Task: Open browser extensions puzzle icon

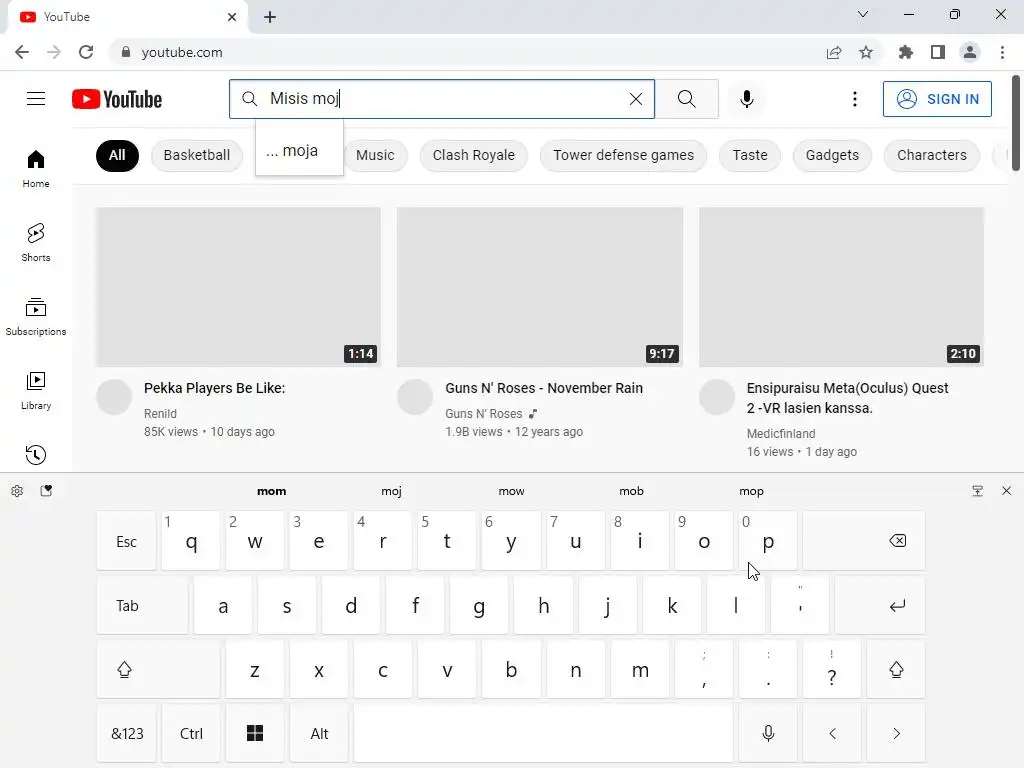Action: coord(905,52)
